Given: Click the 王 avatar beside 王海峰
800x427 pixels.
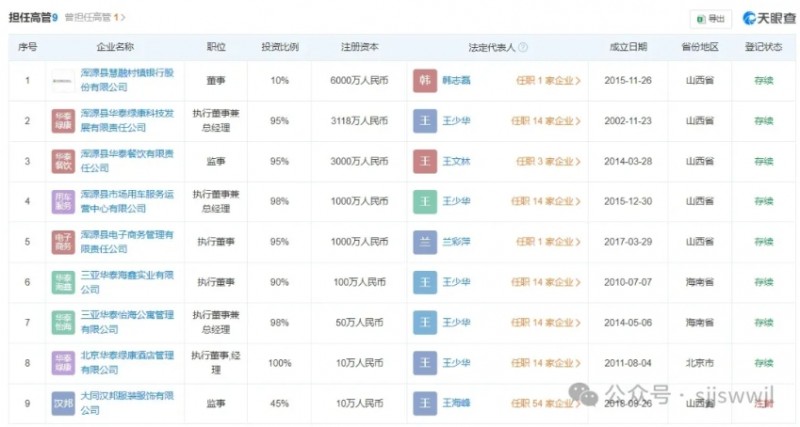Looking at the screenshot, I should point(425,403).
